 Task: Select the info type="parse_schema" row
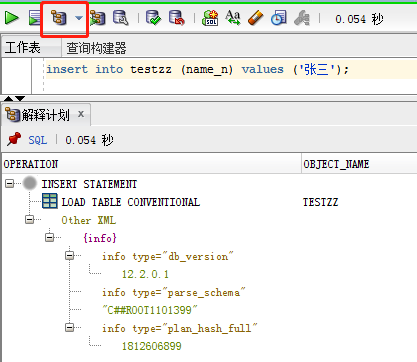pyautogui.click(x=174, y=292)
